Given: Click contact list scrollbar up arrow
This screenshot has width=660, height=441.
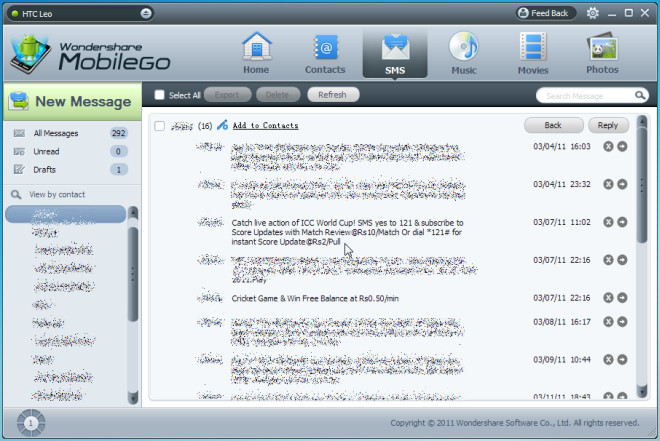Looking at the screenshot, I should click(x=133, y=212).
